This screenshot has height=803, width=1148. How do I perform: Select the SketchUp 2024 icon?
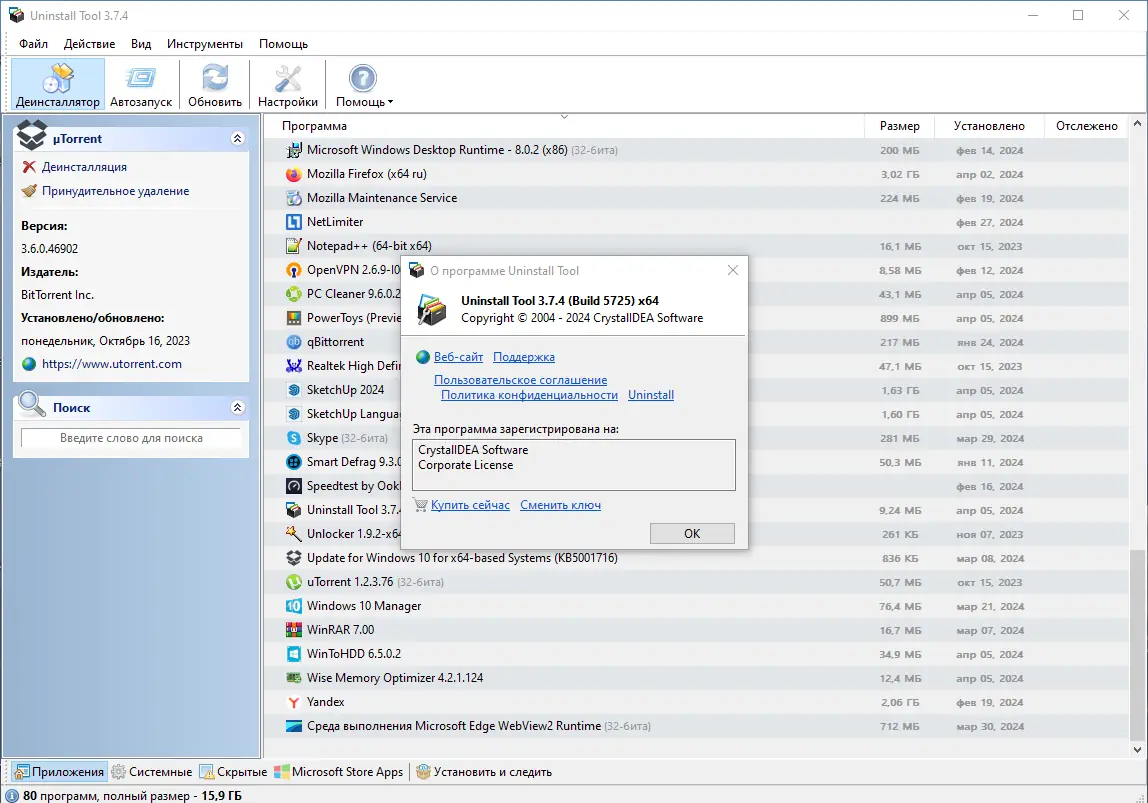(x=294, y=390)
